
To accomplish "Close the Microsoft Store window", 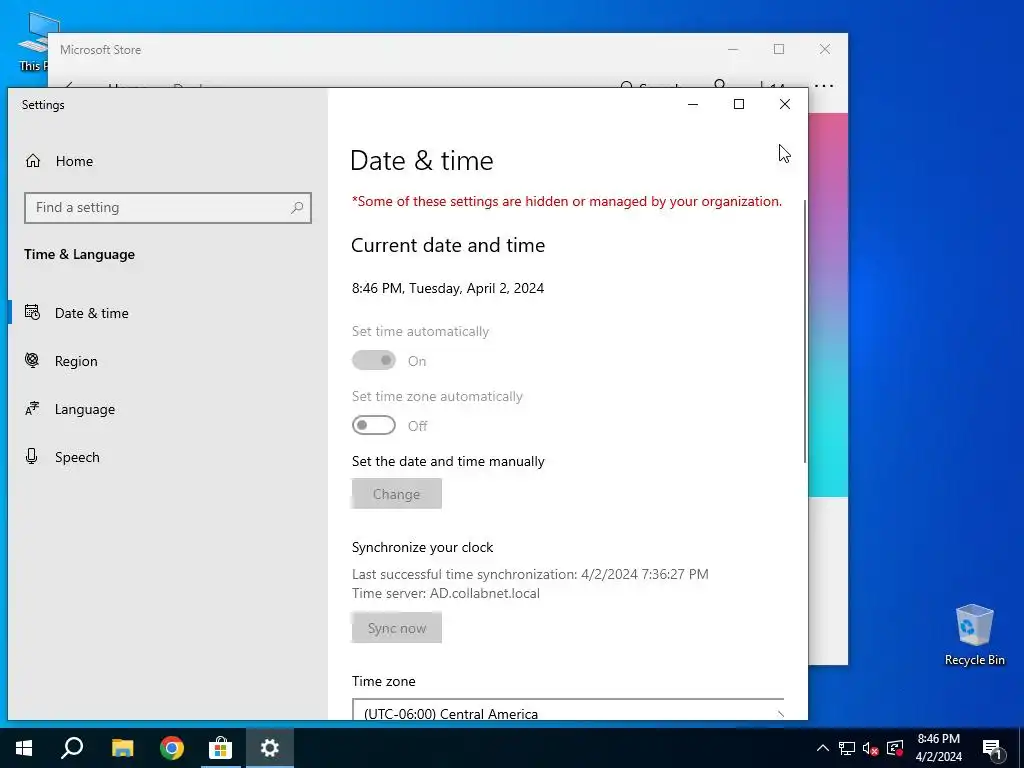I will (825, 49).
